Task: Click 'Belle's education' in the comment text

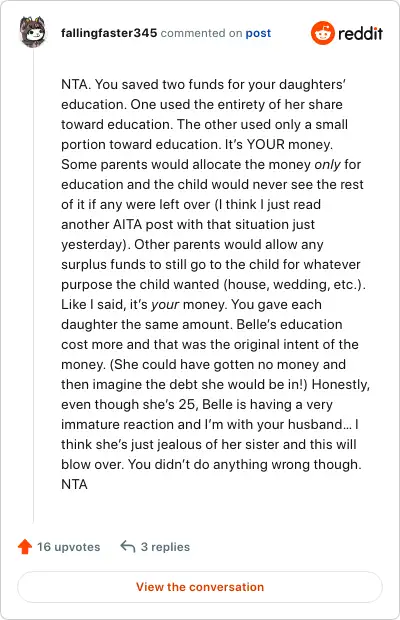Action: pos(289,324)
